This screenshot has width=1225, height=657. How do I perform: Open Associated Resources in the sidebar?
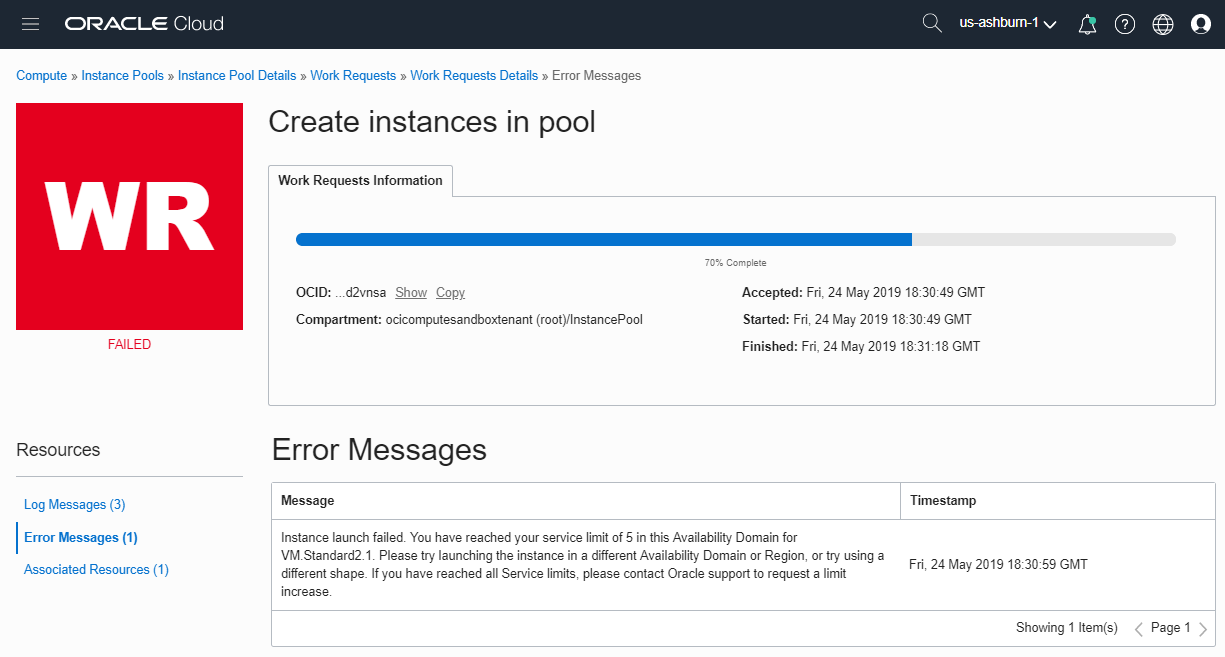click(x=95, y=569)
